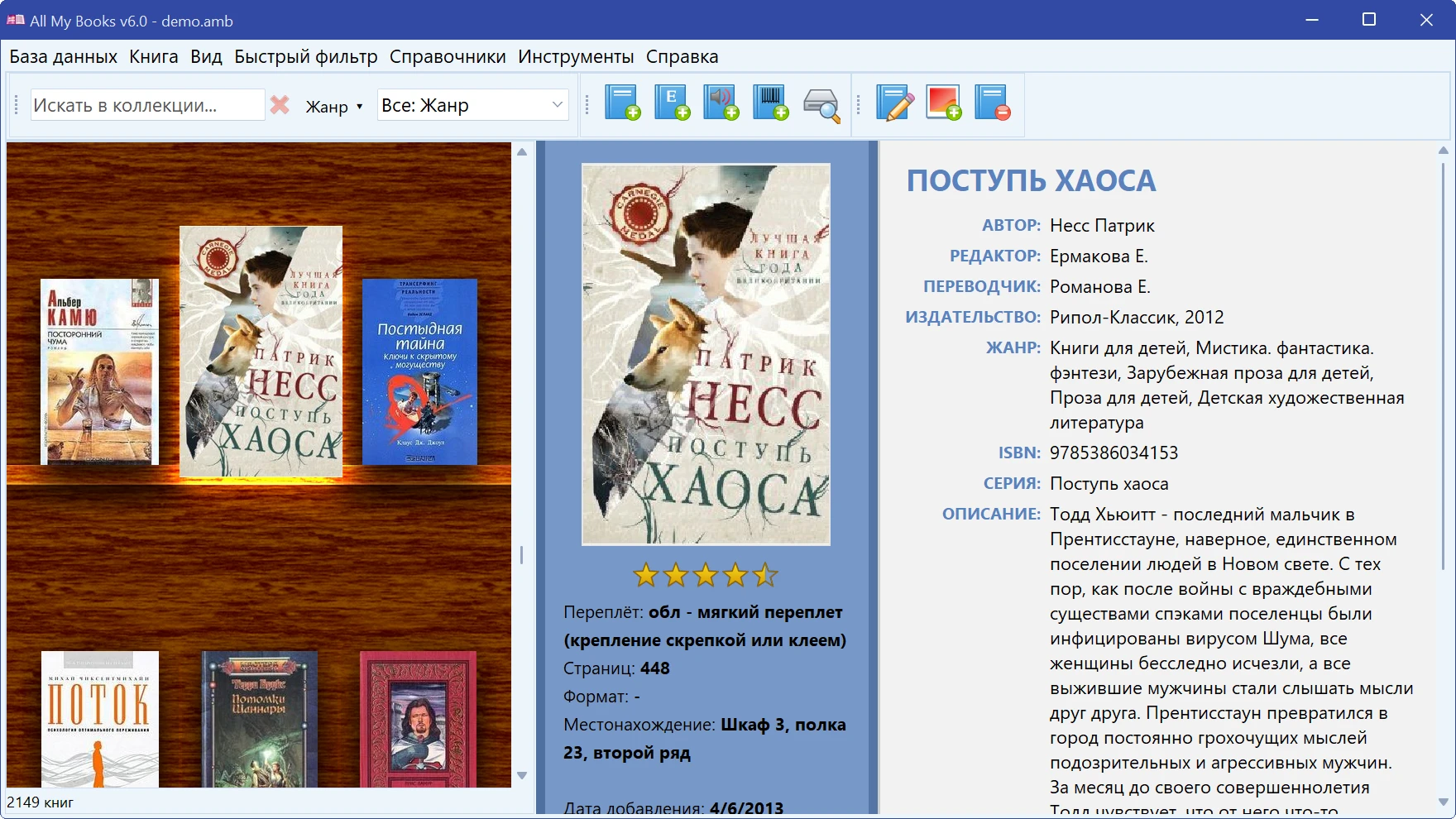
Task: Click the ПОСТУПЬ ХАОСА title heading
Action: (x=1031, y=180)
